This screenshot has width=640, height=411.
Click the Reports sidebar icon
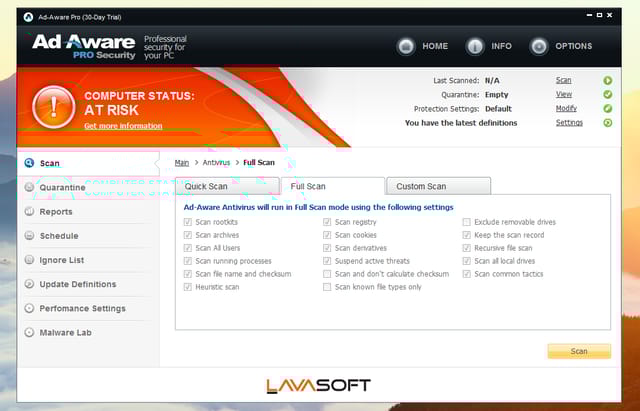pos(29,211)
